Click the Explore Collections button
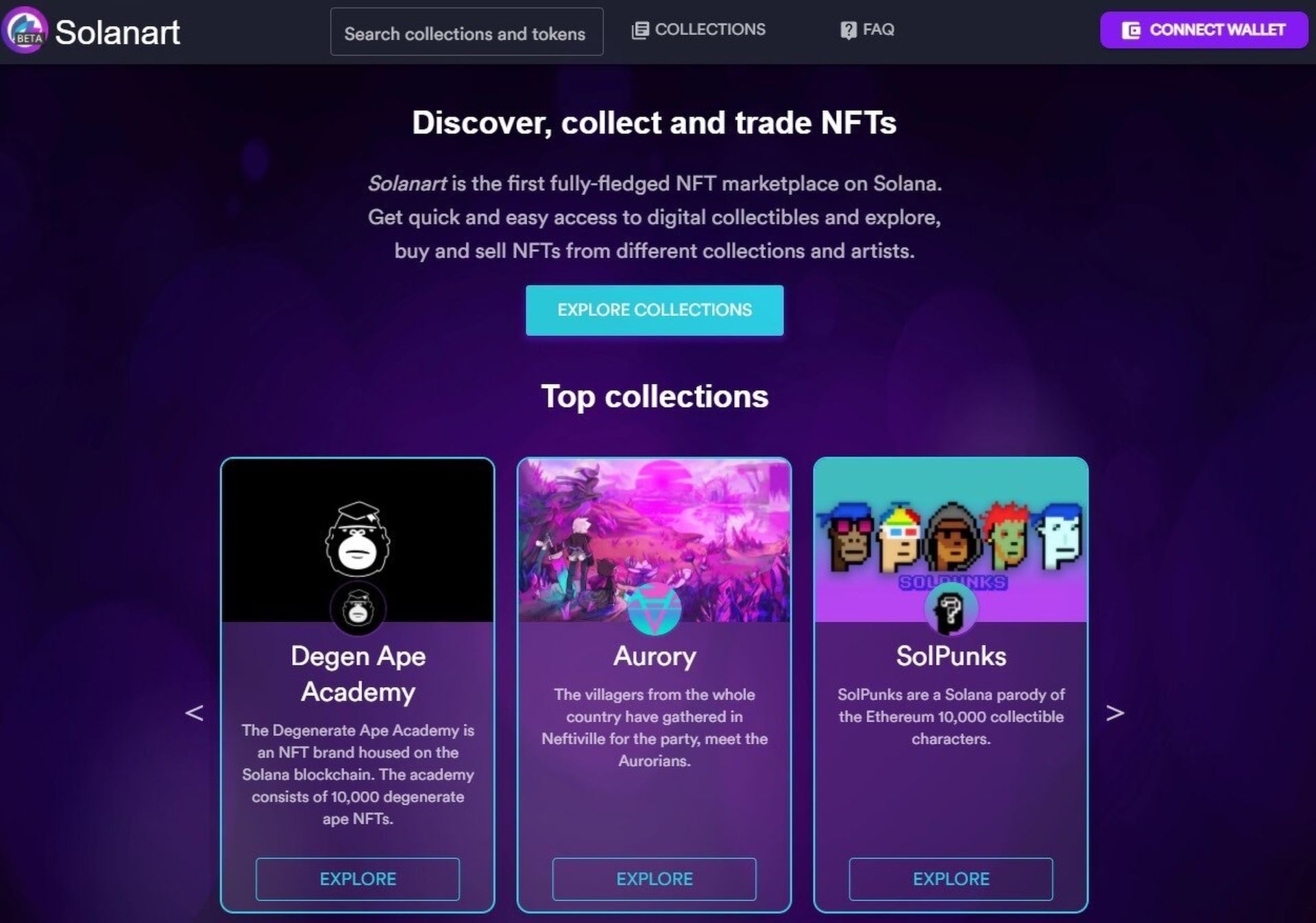The height and width of the screenshot is (923, 1316). coord(655,310)
